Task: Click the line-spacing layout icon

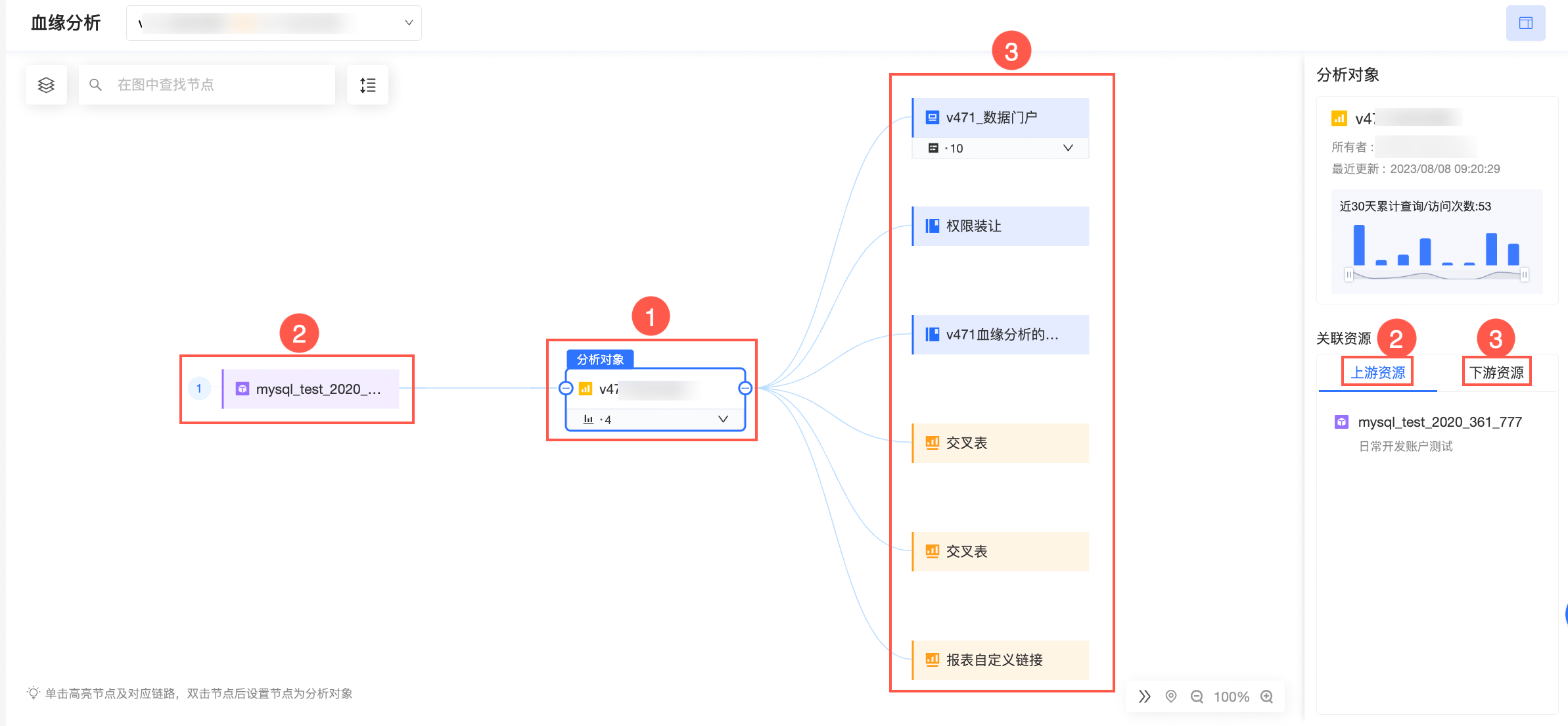Action: (x=368, y=85)
